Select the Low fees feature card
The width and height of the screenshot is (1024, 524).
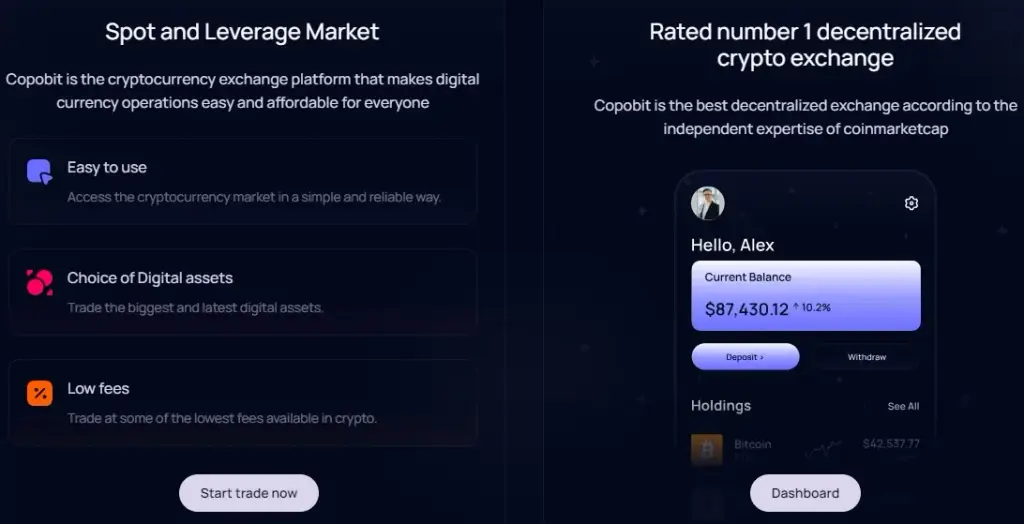point(242,402)
